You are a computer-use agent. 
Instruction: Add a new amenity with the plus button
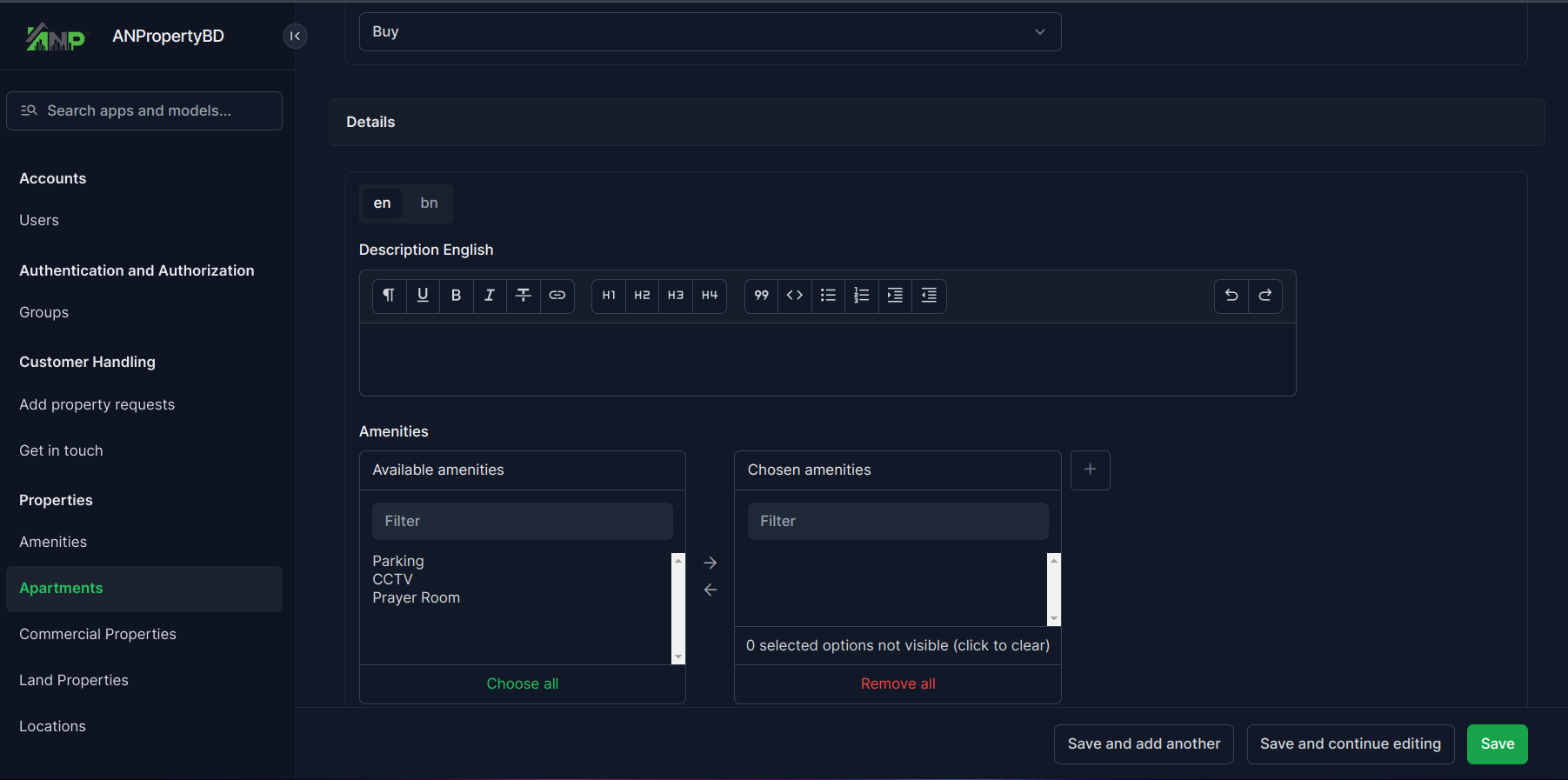click(1091, 470)
